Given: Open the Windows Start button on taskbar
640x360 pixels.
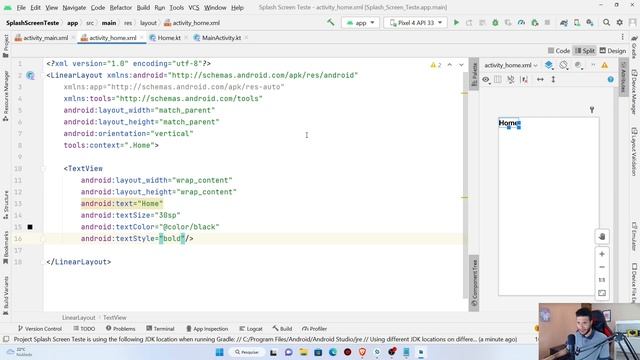Looking at the screenshot, I should [x=219, y=352].
